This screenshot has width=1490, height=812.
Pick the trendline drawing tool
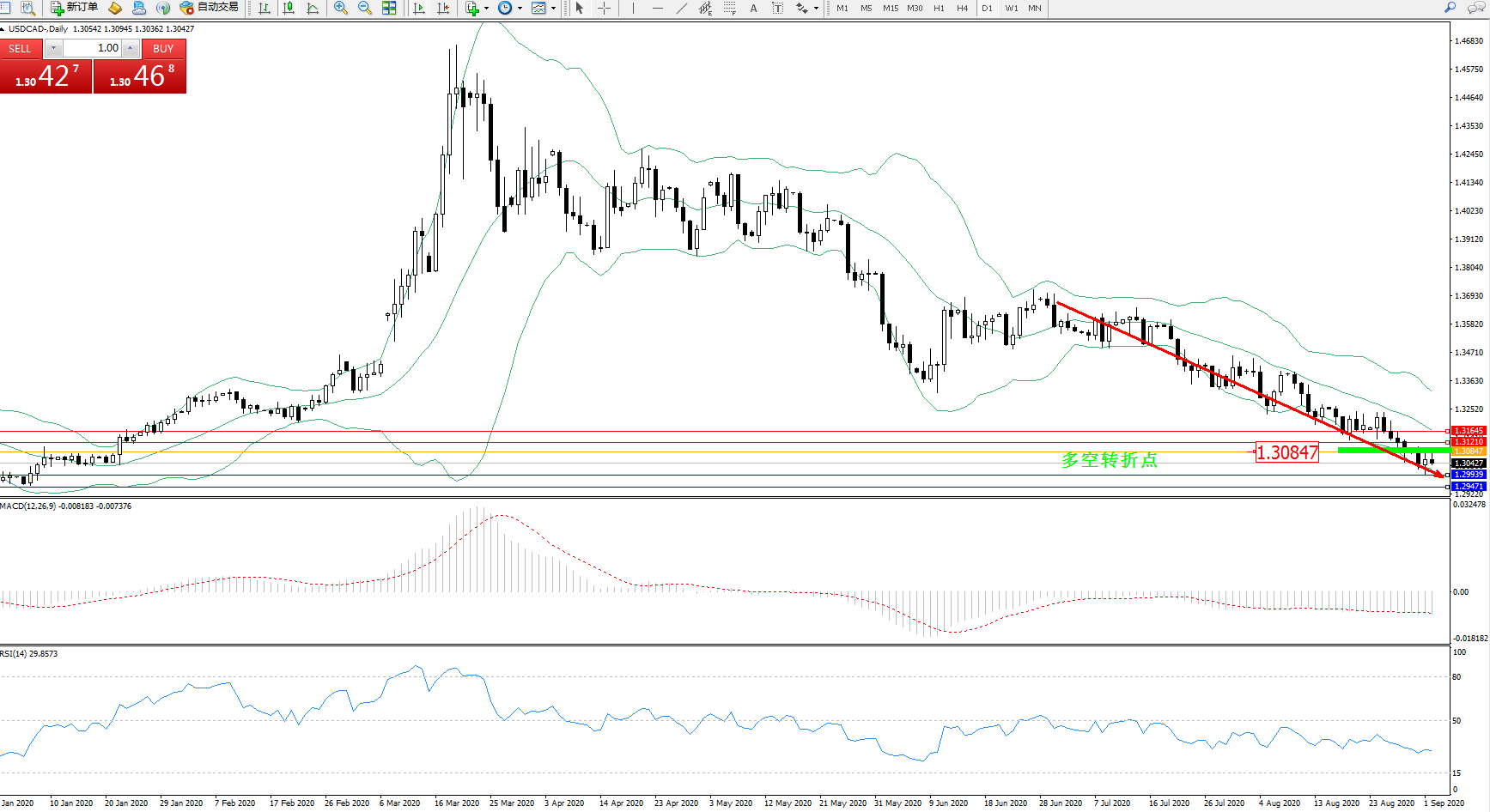(682, 9)
